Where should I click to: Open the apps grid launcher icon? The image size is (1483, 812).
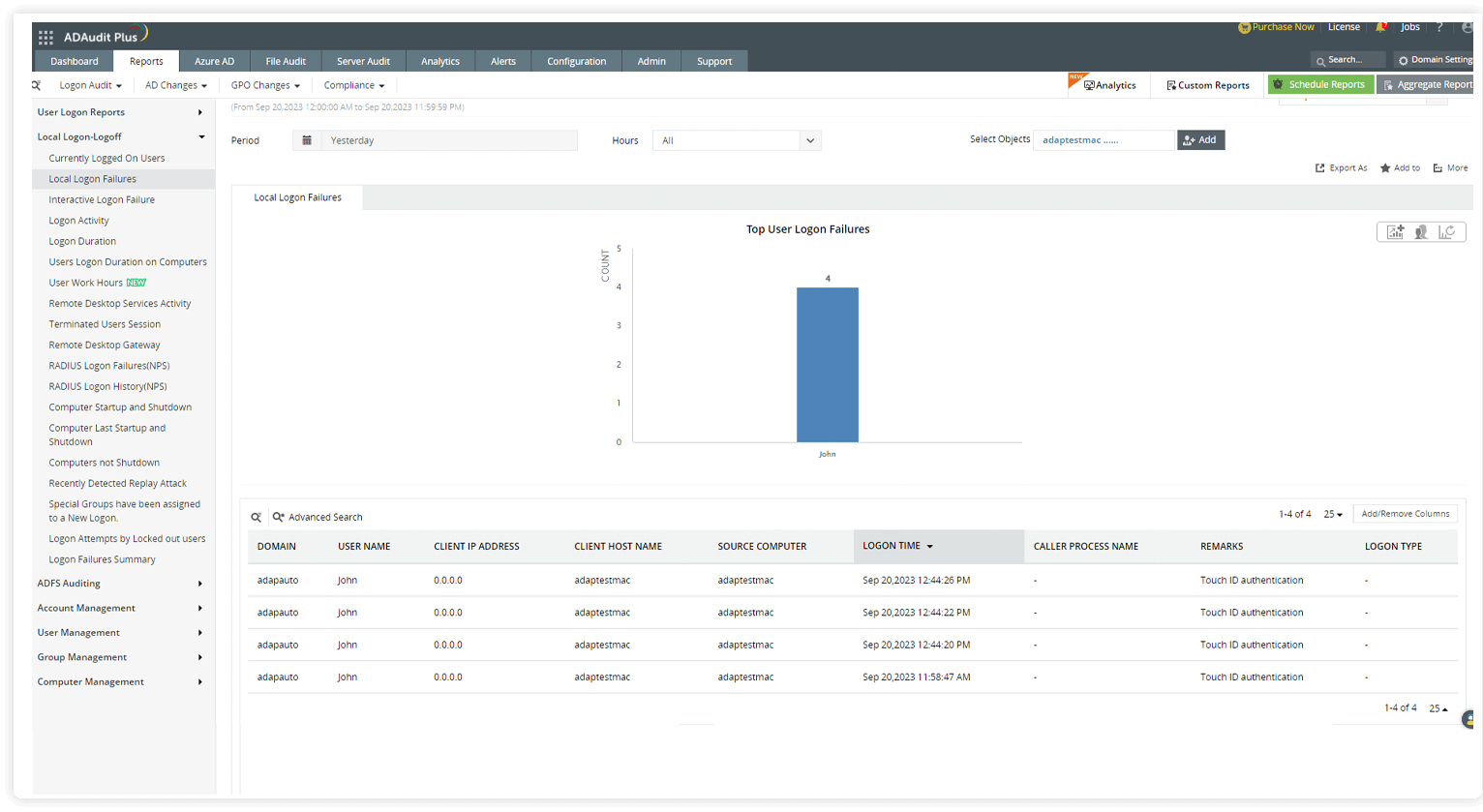point(45,38)
